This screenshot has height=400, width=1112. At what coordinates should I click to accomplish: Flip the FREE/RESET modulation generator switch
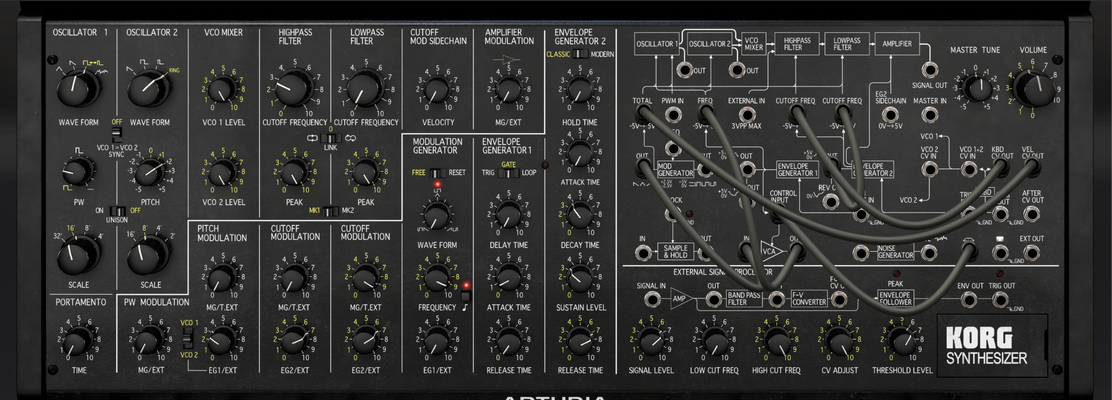439,172
